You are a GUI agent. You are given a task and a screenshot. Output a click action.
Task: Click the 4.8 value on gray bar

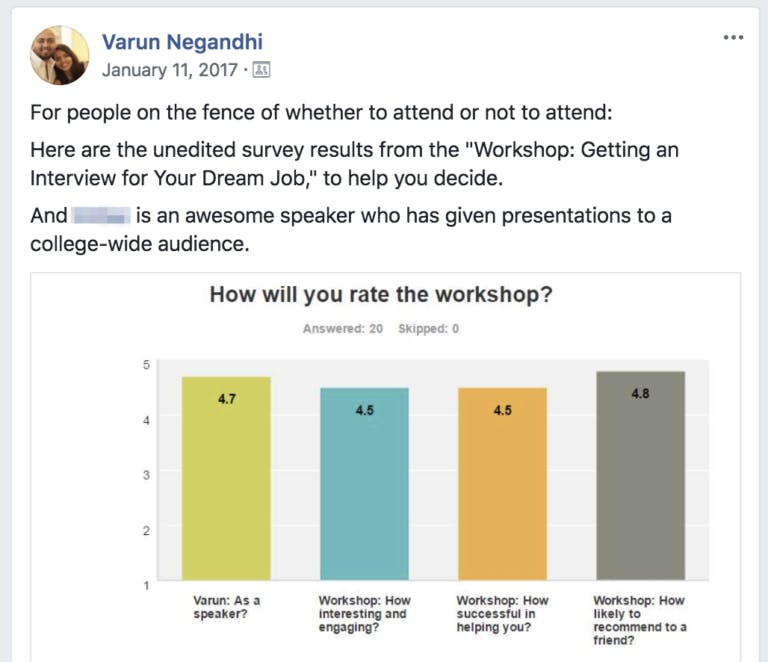(x=640, y=394)
